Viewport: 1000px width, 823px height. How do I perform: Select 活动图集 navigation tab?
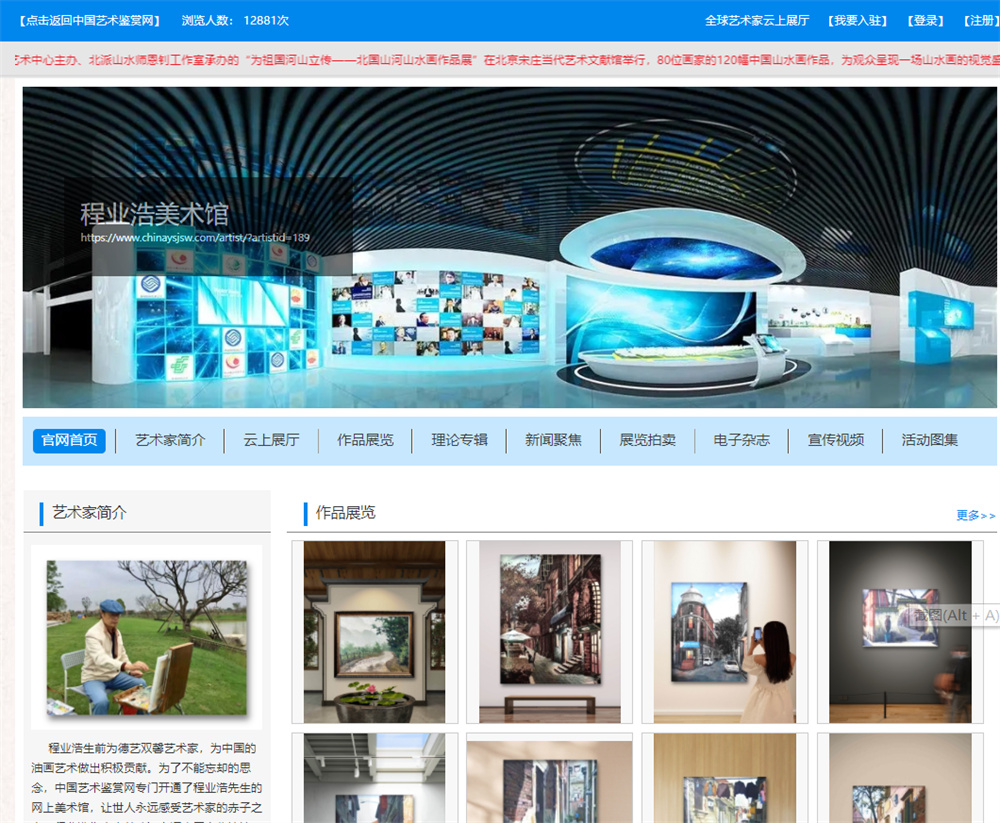coord(929,440)
